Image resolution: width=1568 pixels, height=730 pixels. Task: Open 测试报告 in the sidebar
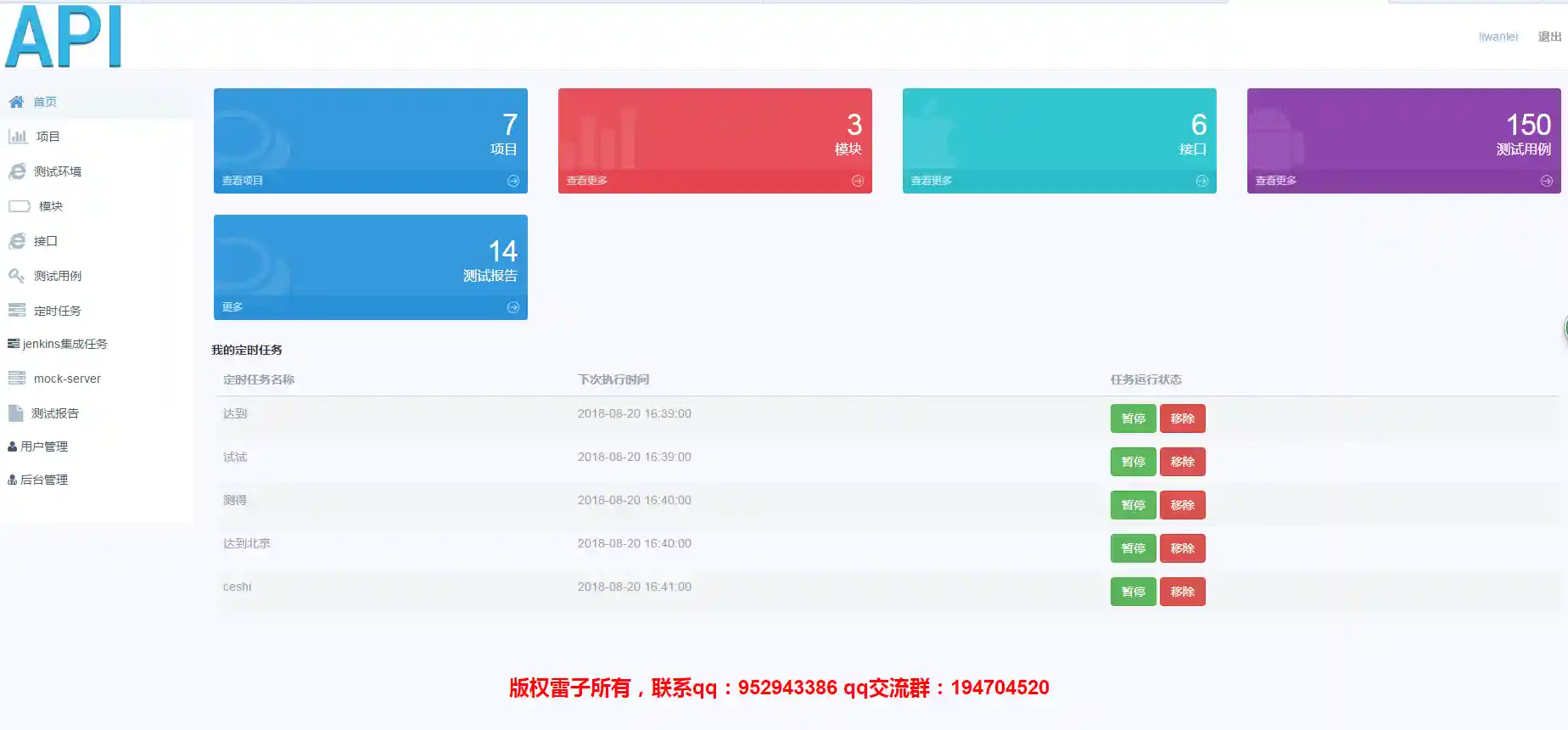(55, 413)
